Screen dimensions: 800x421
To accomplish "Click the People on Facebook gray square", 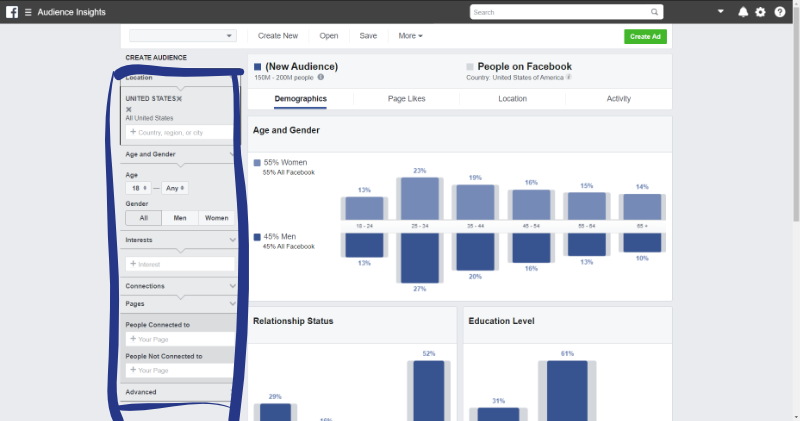I will point(470,67).
